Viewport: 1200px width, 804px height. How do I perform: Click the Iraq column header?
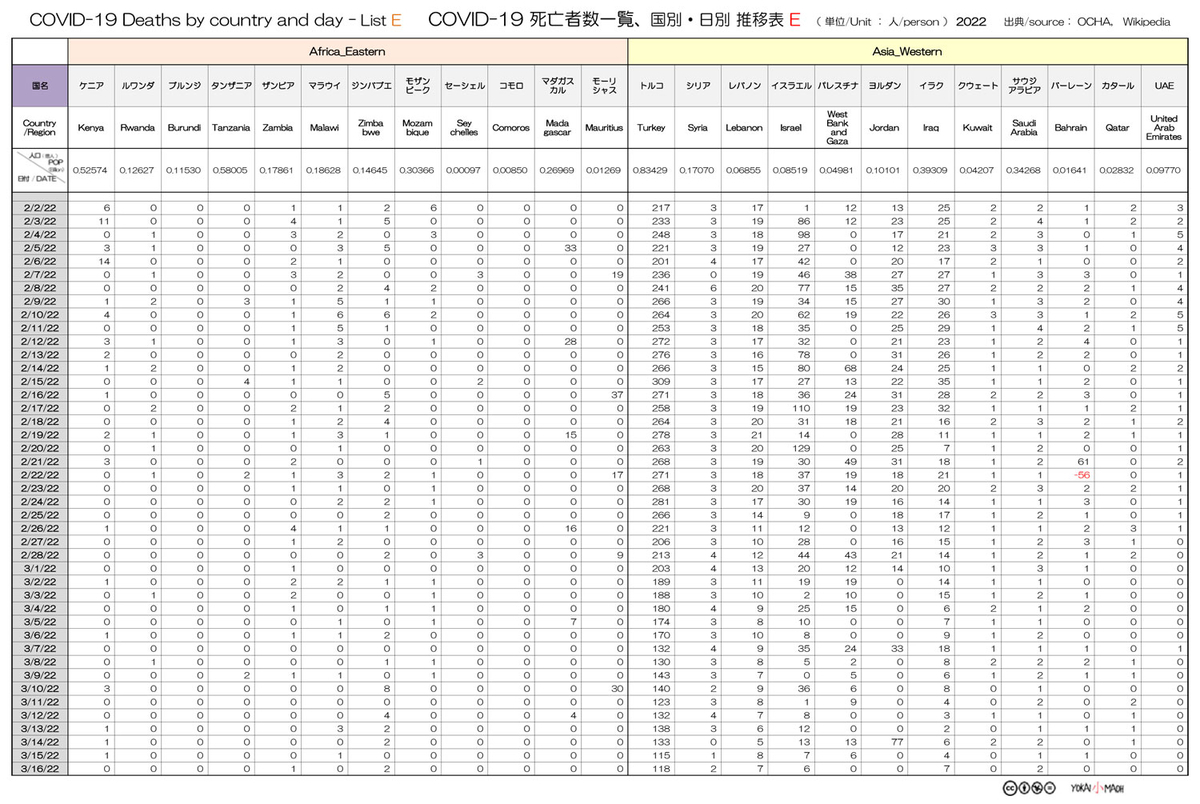point(931,128)
